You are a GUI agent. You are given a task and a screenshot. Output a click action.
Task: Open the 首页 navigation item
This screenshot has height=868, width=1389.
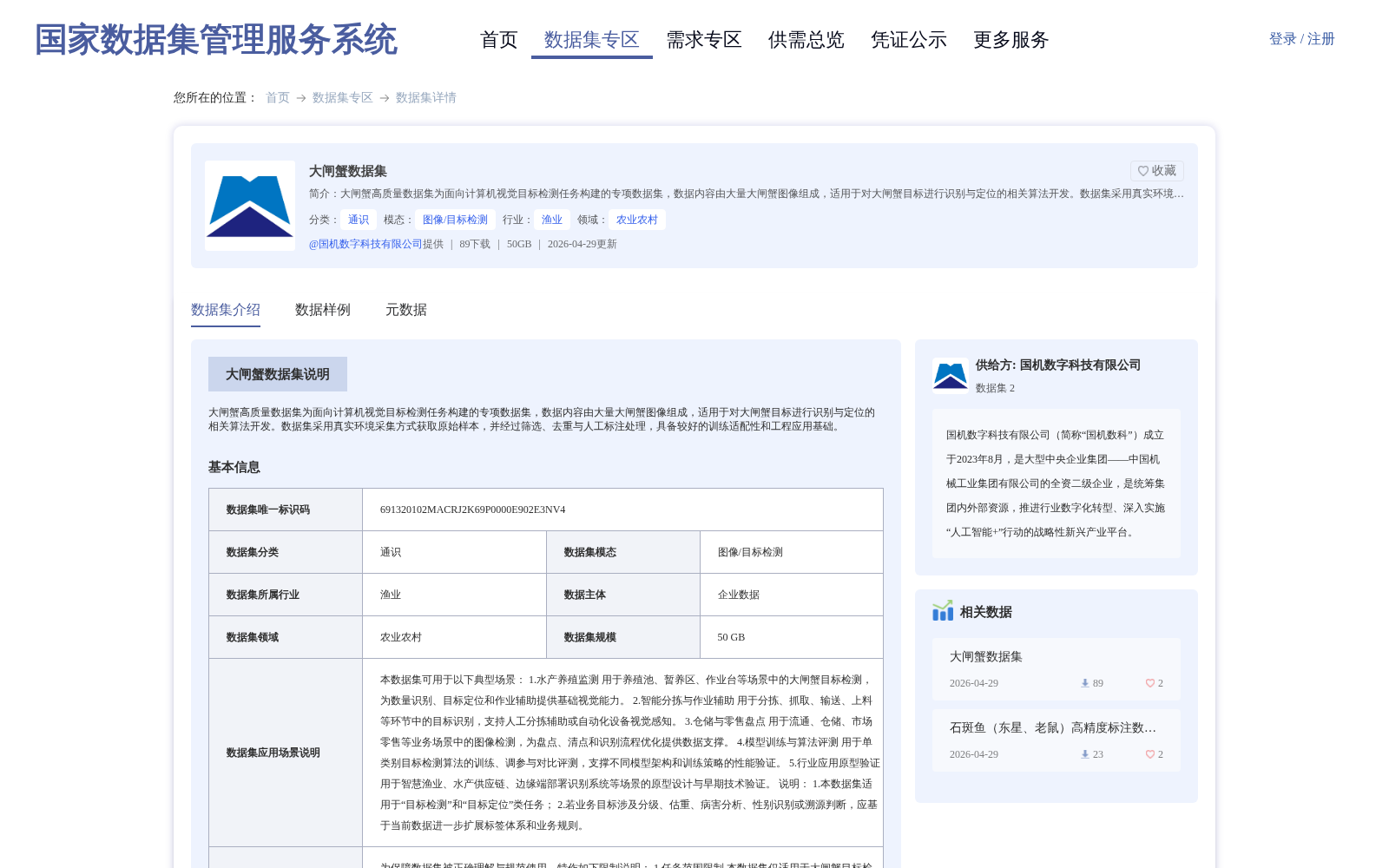(499, 40)
